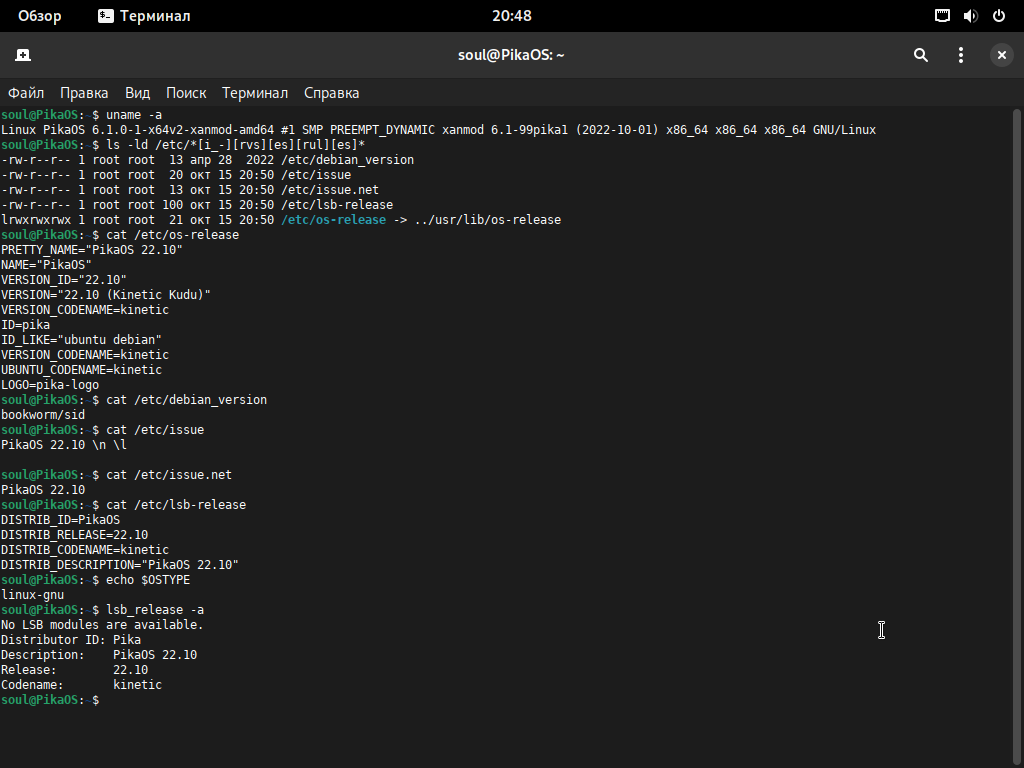The width and height of the screenshot is (1024, 768).
Task: Click the PRETTY_NAME="PikaOS 22.10" line
Action: [x=92, y=250]
